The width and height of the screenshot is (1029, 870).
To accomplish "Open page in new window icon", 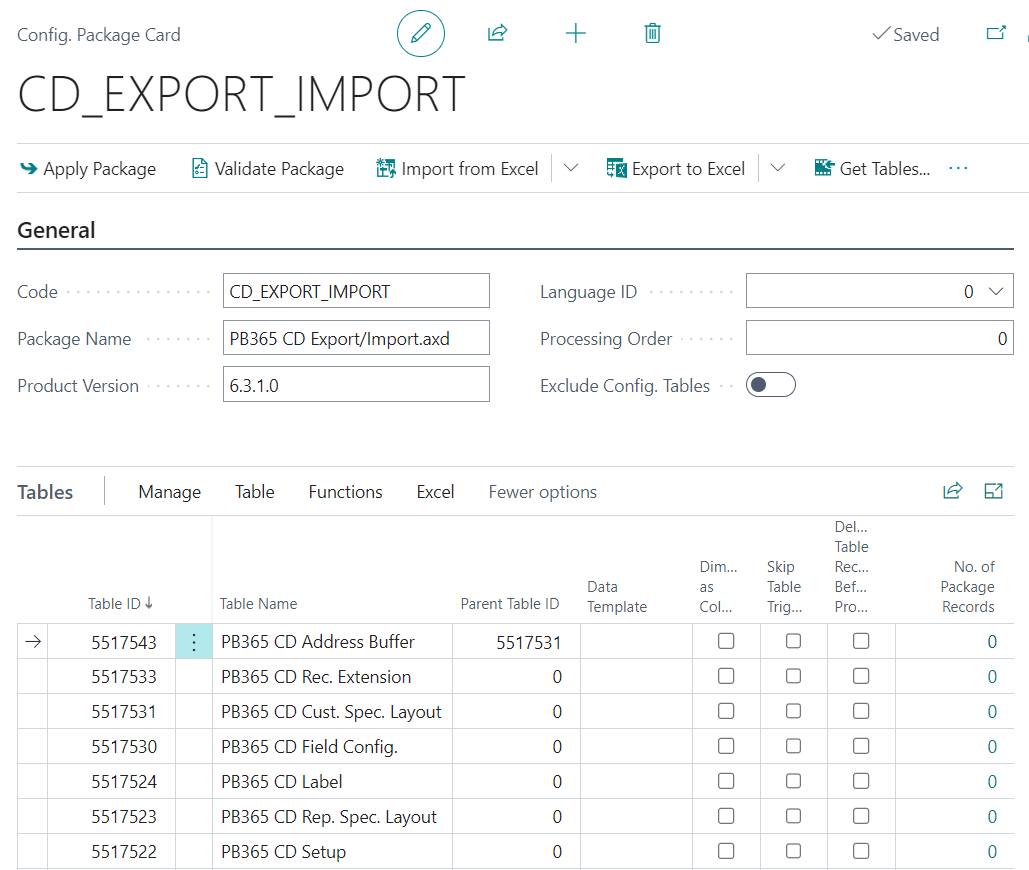I will coord(996,33).
